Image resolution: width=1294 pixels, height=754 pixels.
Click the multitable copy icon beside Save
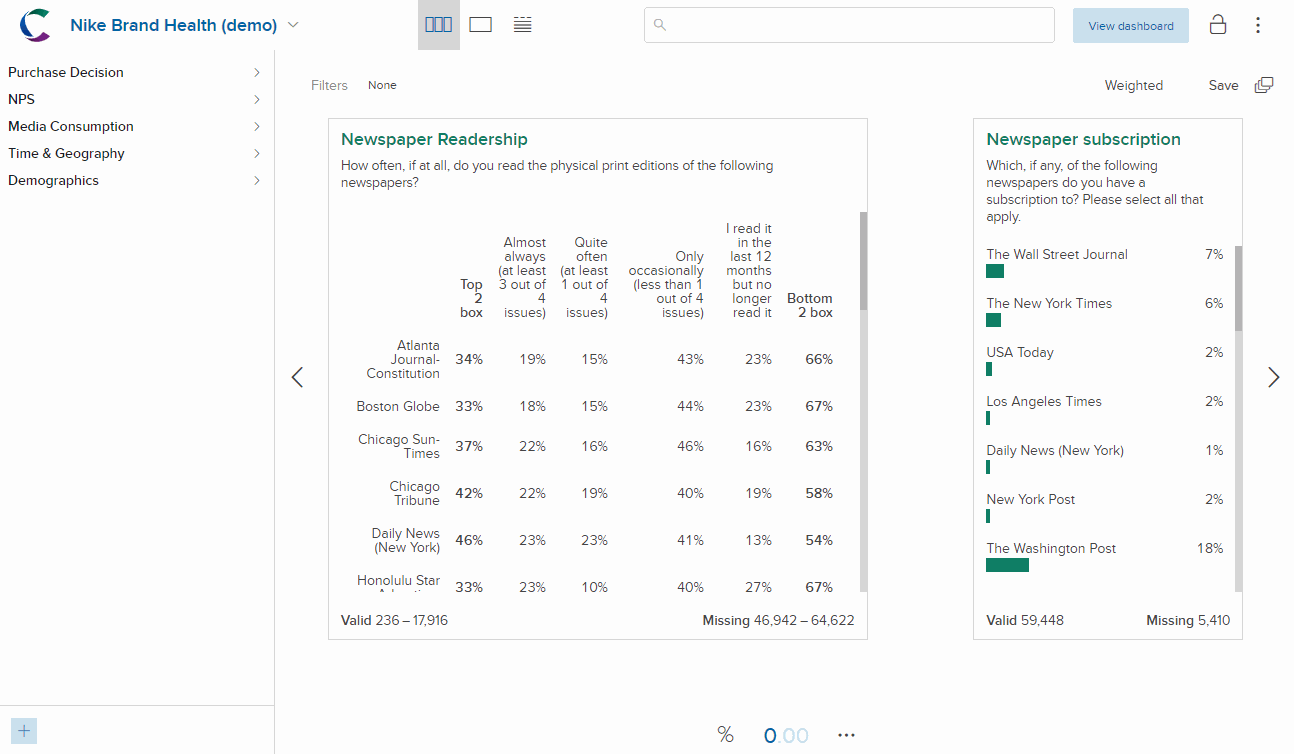click(x=1264, y=85)
